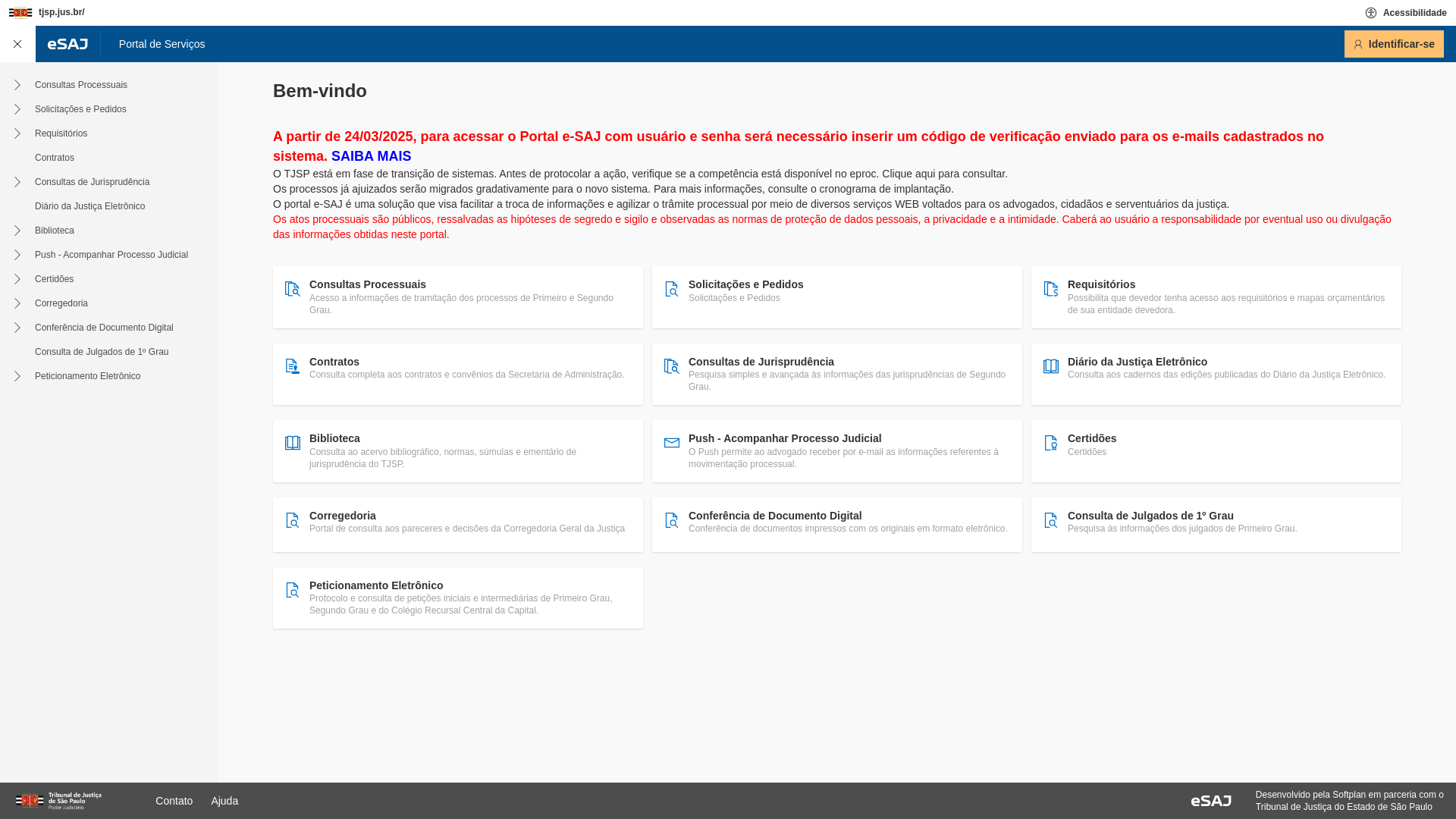Click Consulta de Julgados de 1º Grau card icon

(x=1051, y=520)
